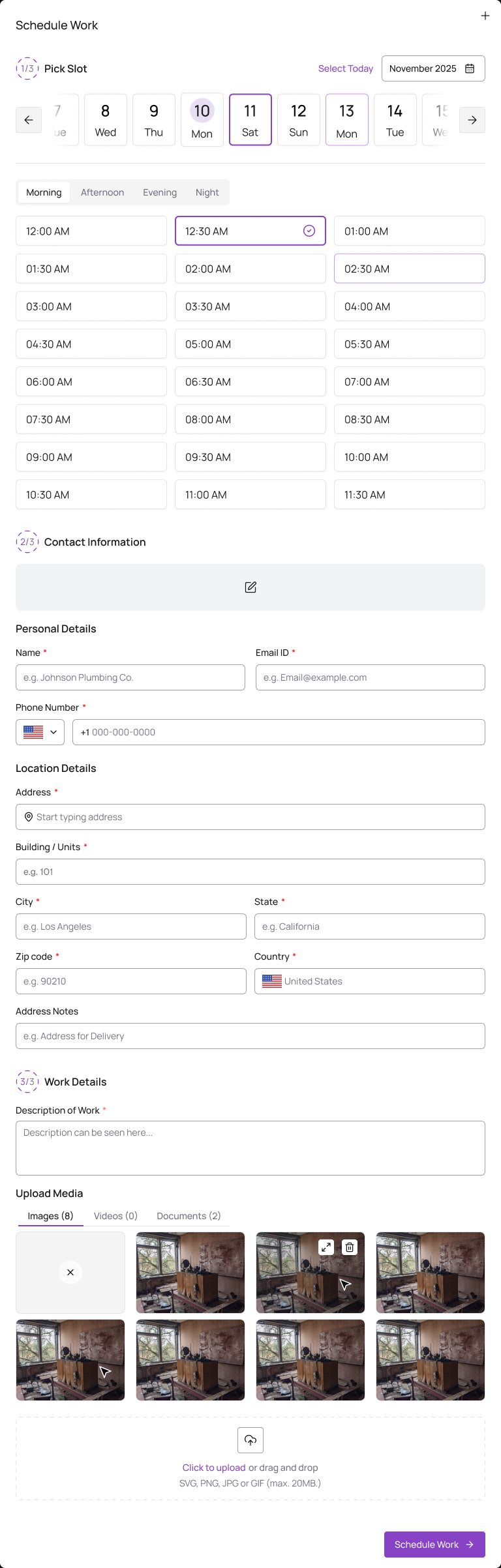Click the phone number input field
The image size is (501, 1568).
tap(279, 732)
